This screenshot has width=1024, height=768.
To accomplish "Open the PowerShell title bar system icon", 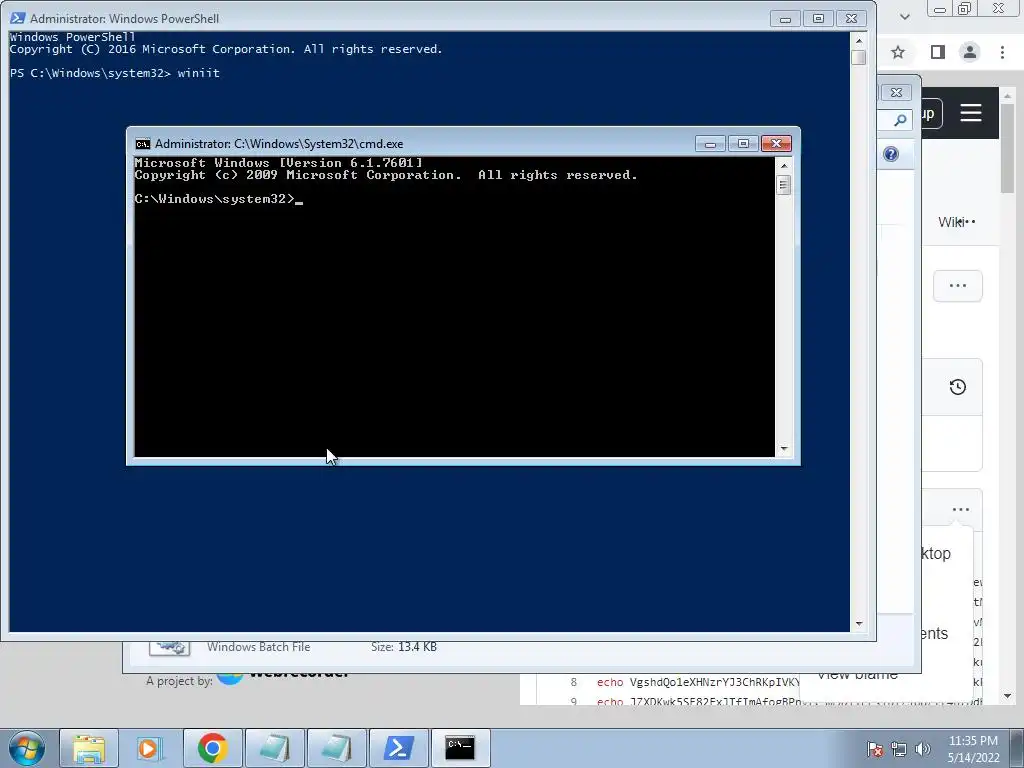I will coord(18,18).
